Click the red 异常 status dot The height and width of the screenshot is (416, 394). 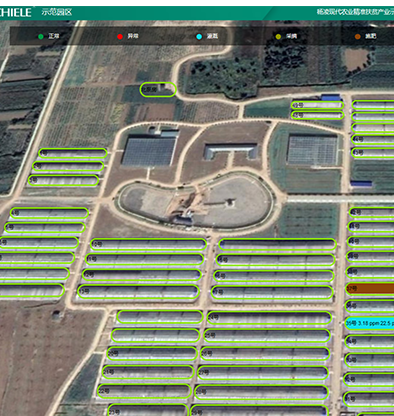coord(120,36)
